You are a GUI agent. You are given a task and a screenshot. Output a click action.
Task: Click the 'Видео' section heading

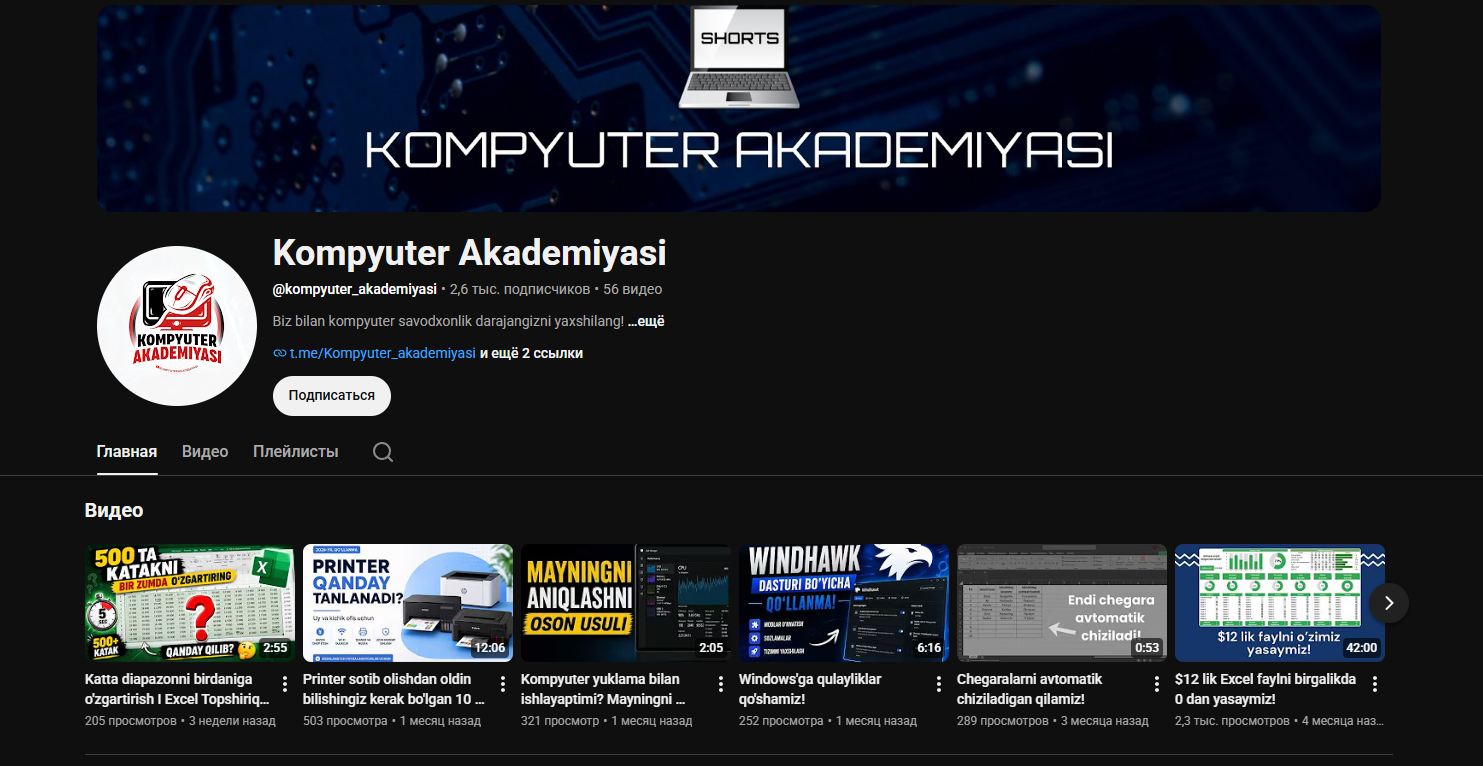coord(114,510)
